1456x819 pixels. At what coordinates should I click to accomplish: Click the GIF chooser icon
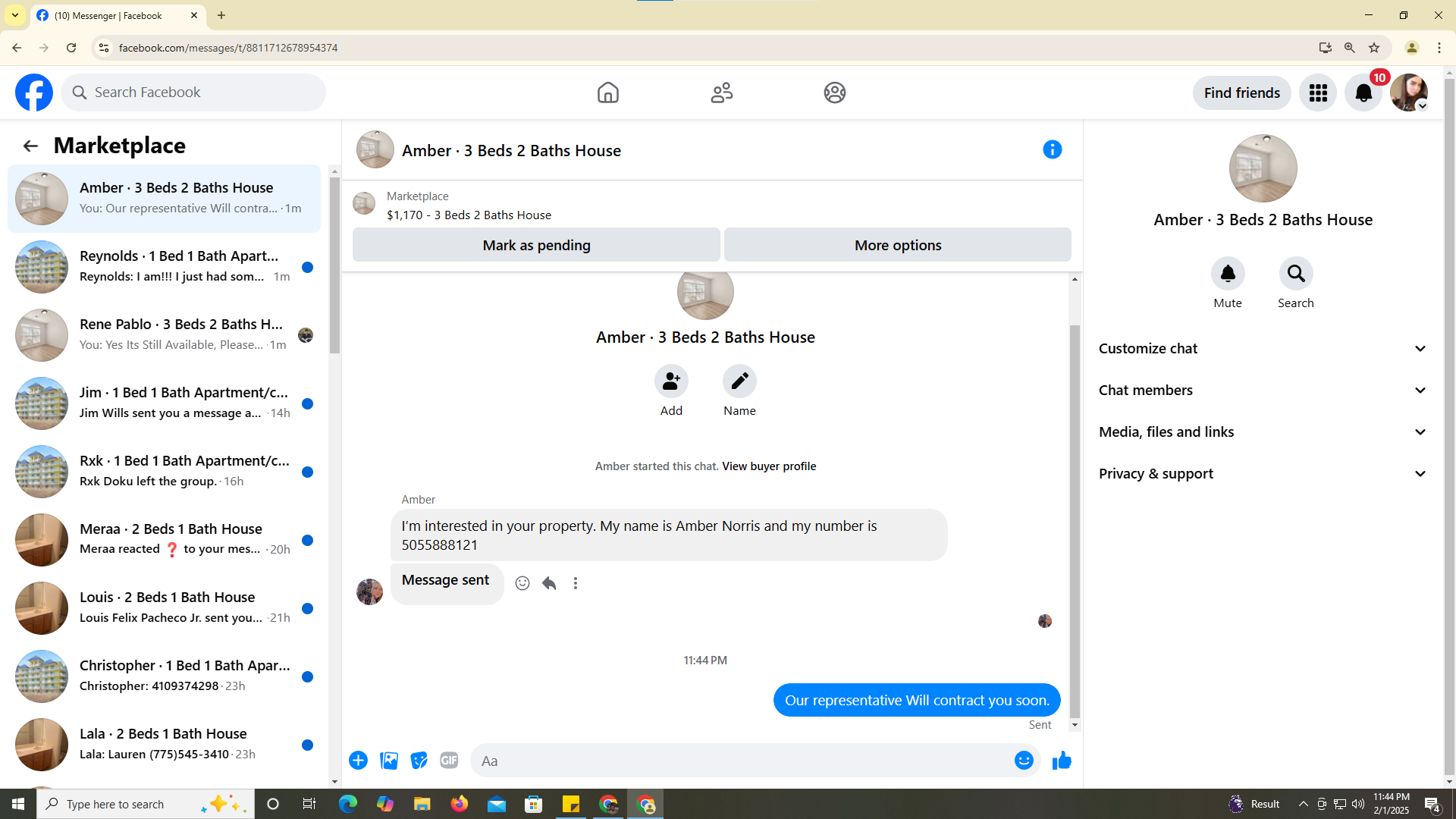pyautogui.click(x=449, y=761)
